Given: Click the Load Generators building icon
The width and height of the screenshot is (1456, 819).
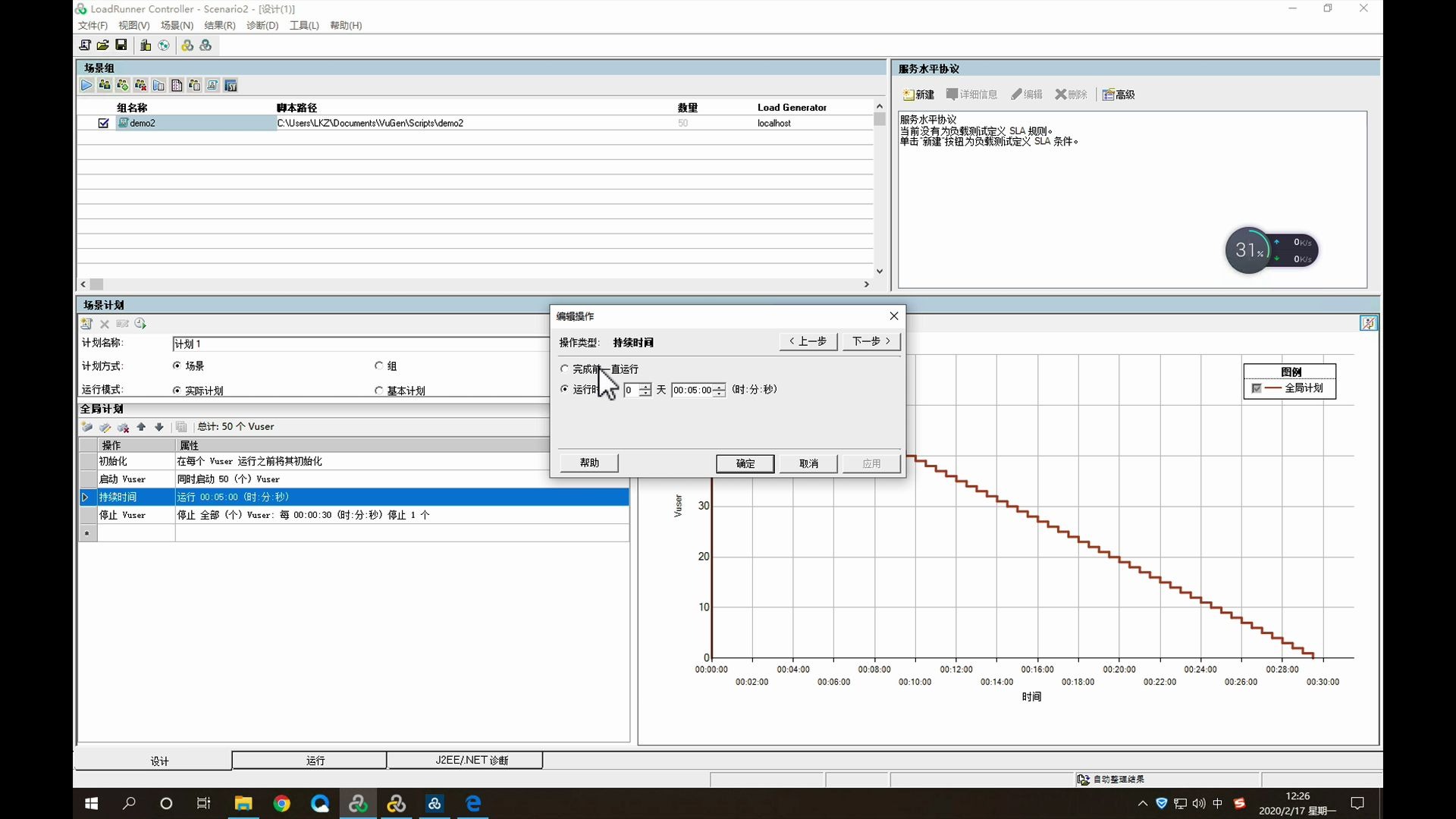Looking at the screenshot, I should pos(146,45).
